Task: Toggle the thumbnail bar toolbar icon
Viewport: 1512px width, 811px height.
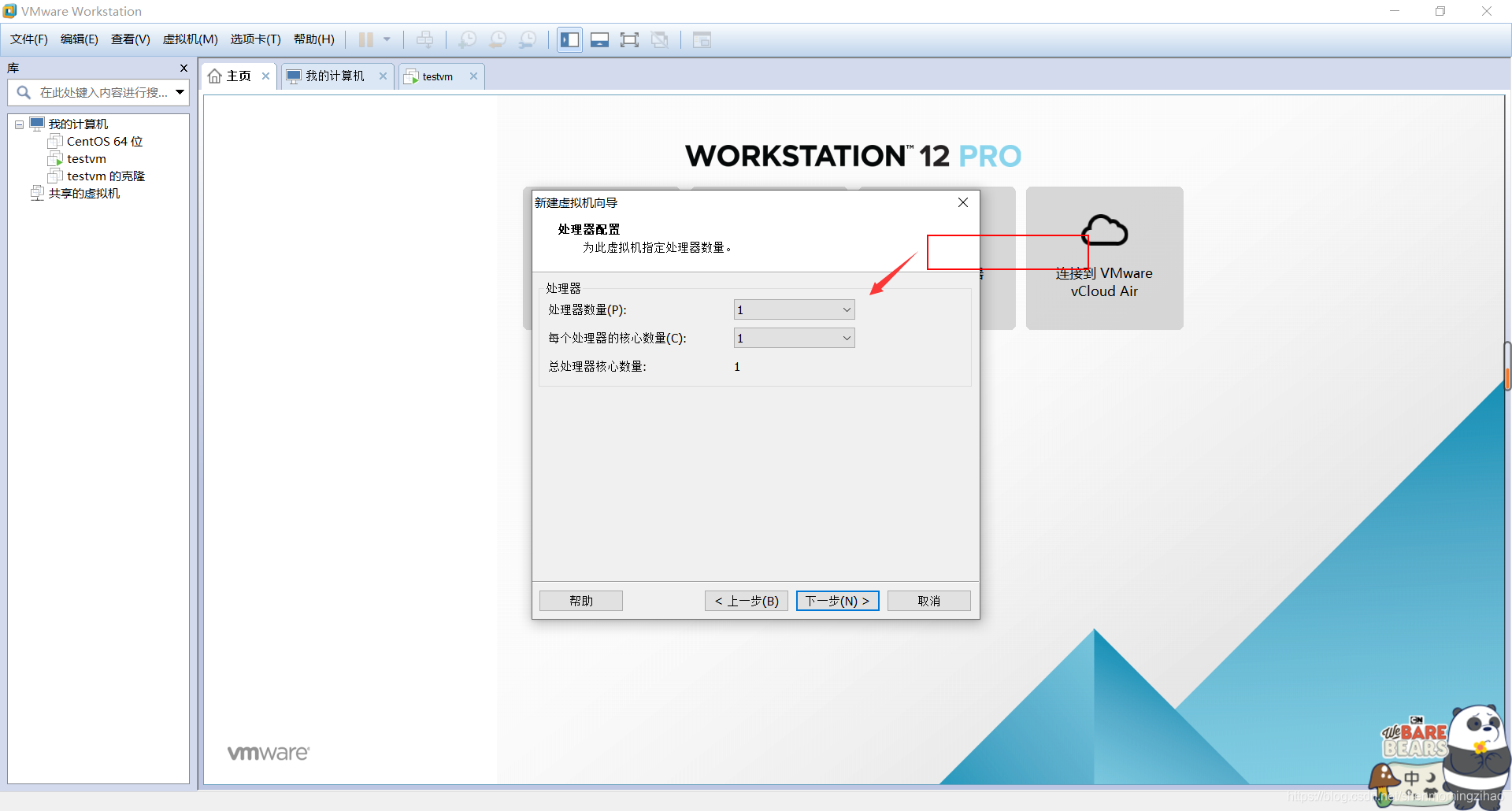Action: [600, 39]
